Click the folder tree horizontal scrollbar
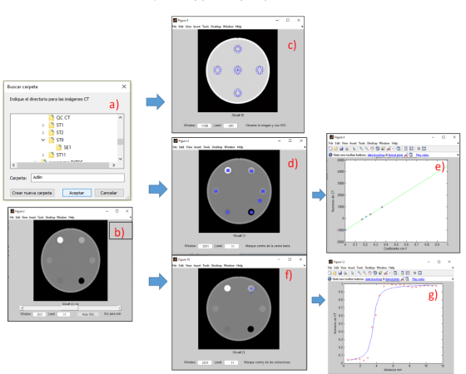 tap(63, 165)
